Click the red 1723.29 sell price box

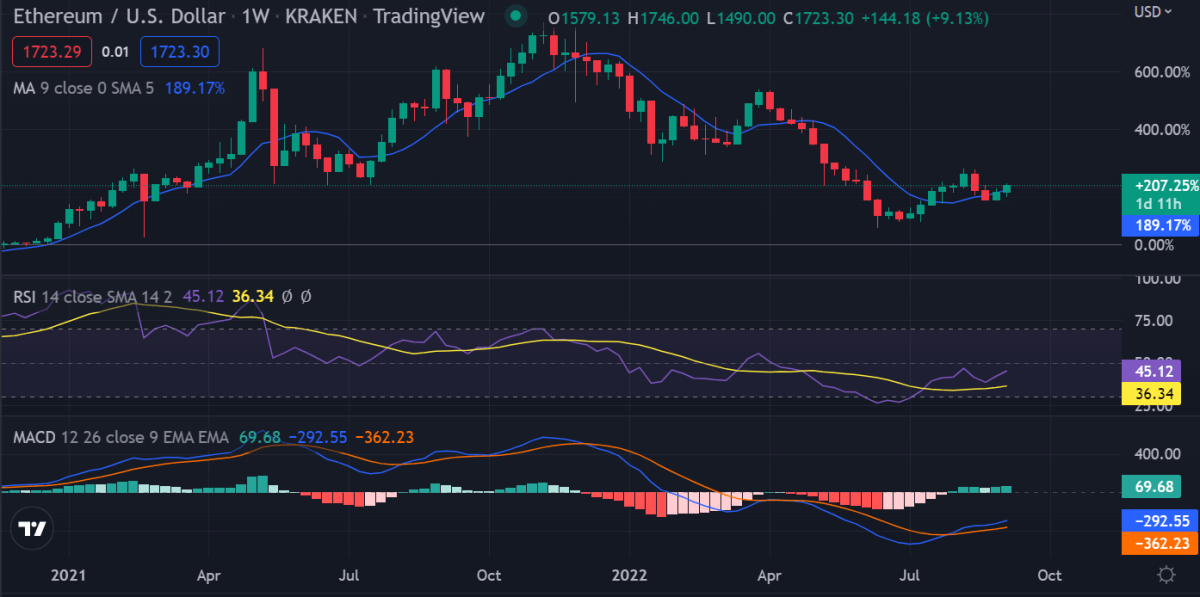coord(52,50)
